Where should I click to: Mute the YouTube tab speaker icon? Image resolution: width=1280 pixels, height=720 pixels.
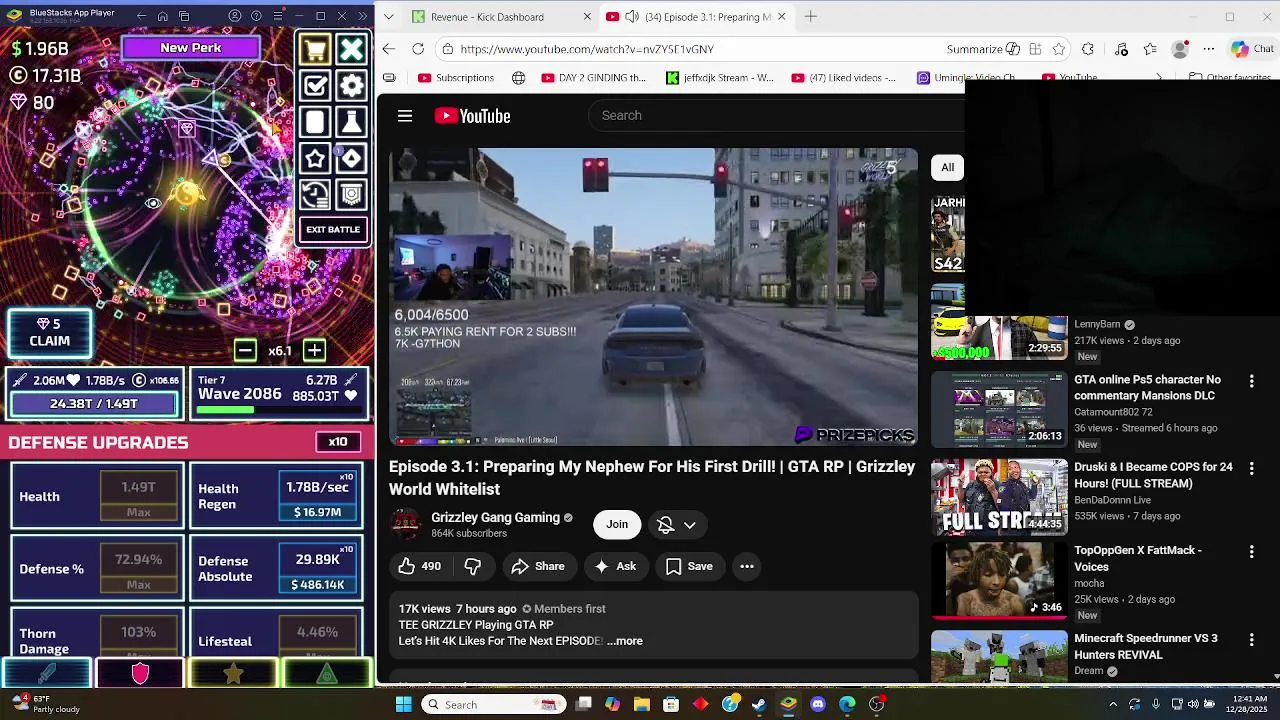632,17
